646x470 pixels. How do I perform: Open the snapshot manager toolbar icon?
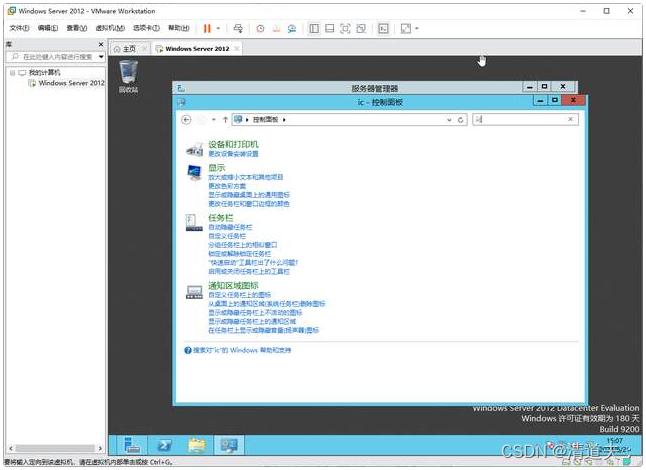click(292, 28)
